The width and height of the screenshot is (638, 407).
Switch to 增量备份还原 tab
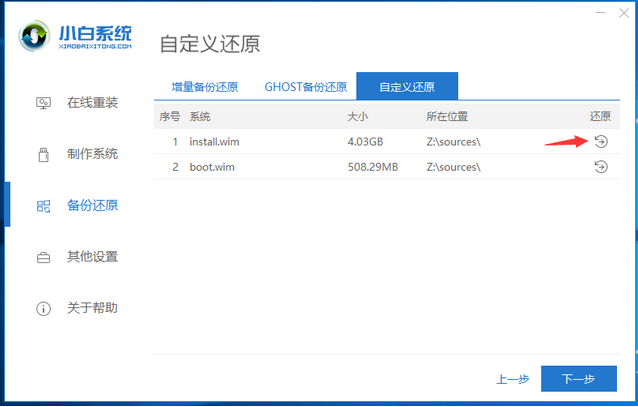click(x=205, y=87)
